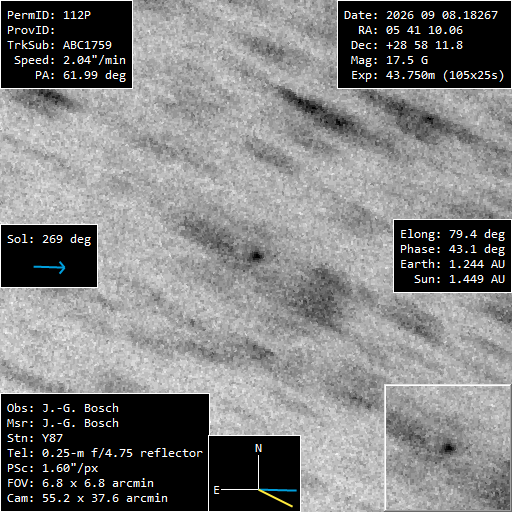Click the Stn Y87 station code
The image size is (512, 512).
[x=35, y=438]
